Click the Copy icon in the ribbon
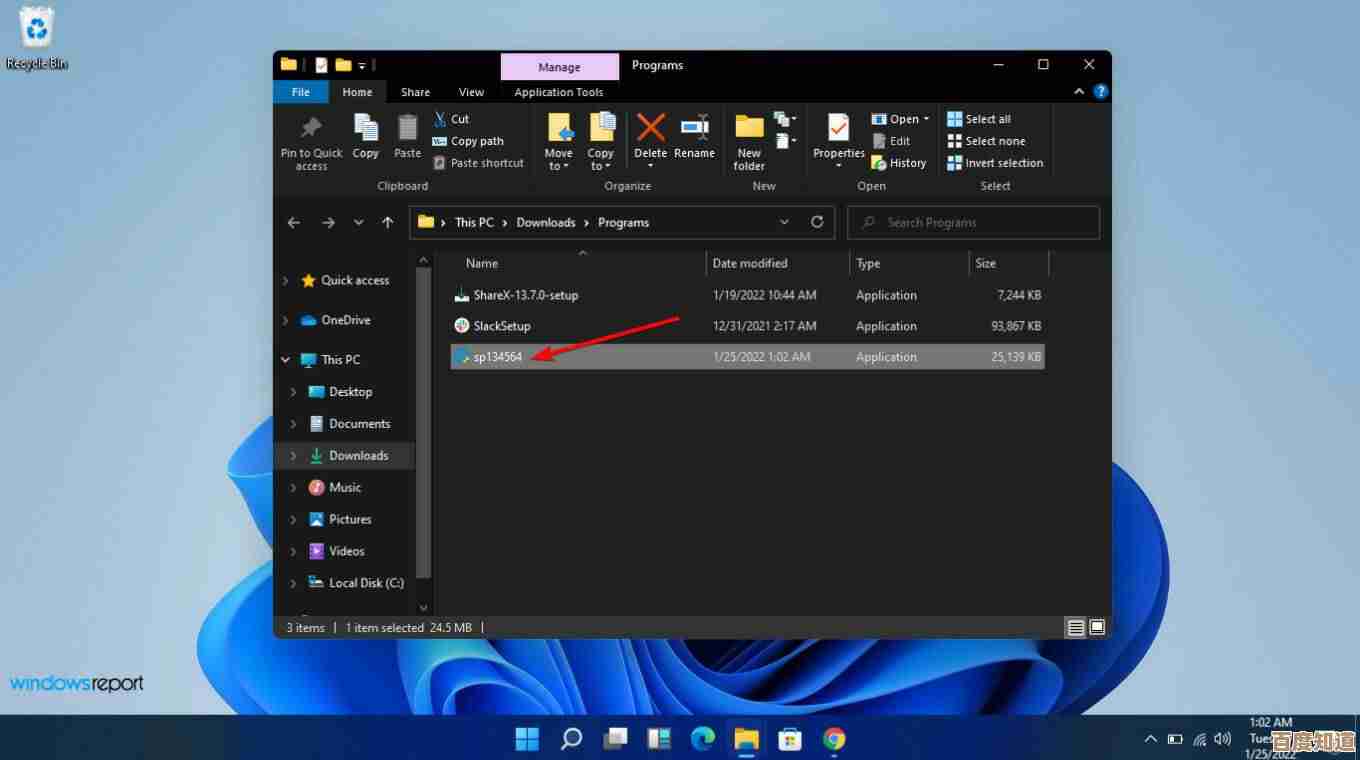This screenshot has width=1360, height=760. [x=365, y=138]
